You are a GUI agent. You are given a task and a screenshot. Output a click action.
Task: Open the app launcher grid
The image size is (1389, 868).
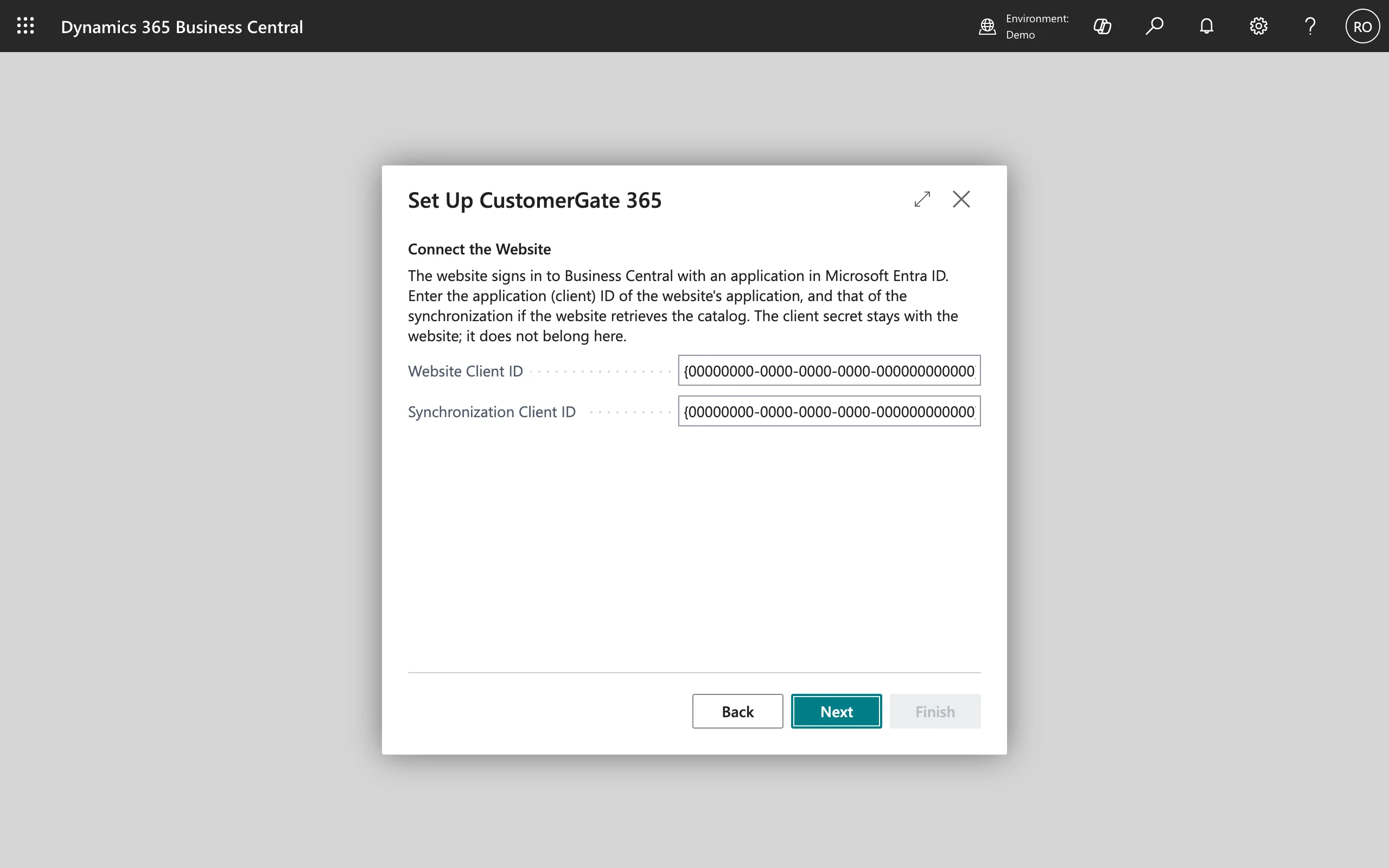(26, 26)
